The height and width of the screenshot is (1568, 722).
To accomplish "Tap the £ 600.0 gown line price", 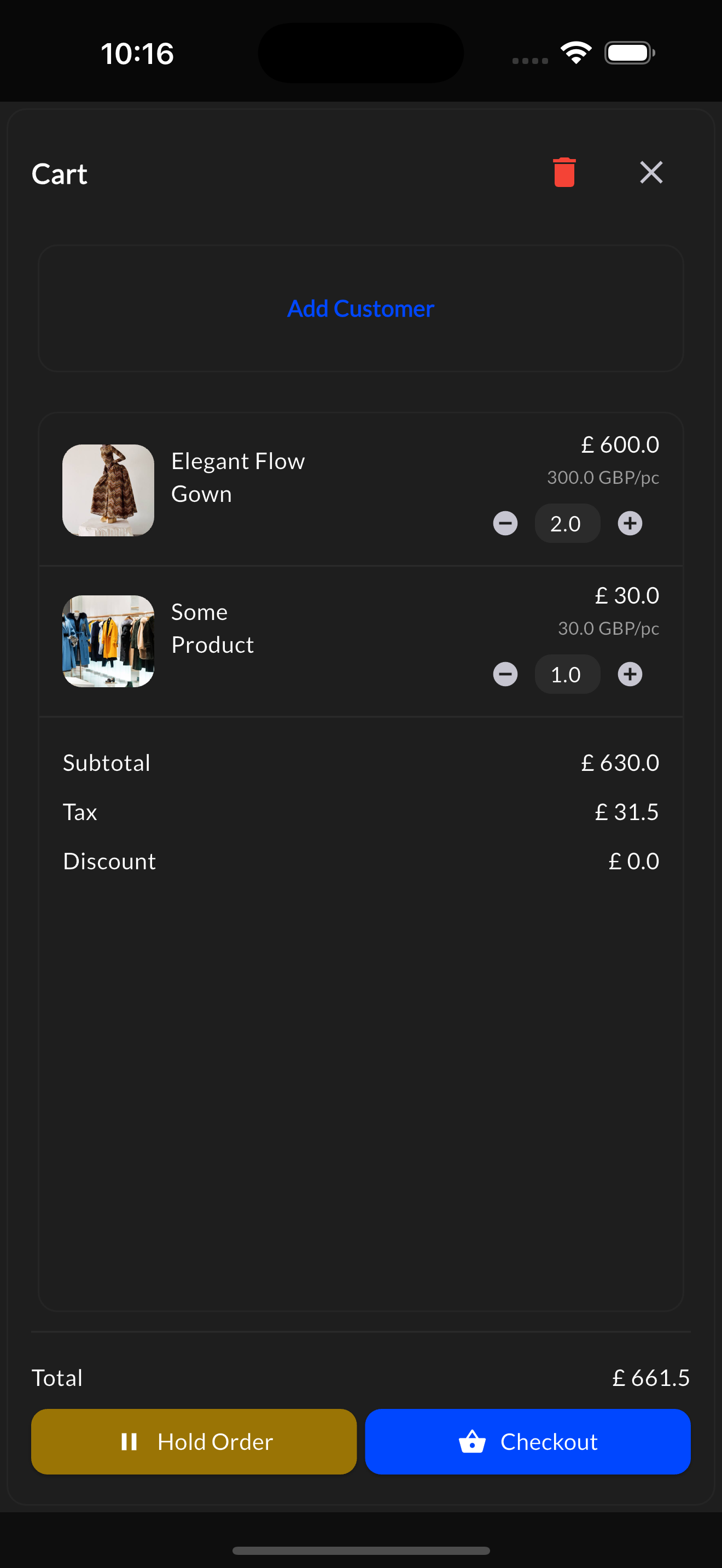I will (x=620, y=445).
